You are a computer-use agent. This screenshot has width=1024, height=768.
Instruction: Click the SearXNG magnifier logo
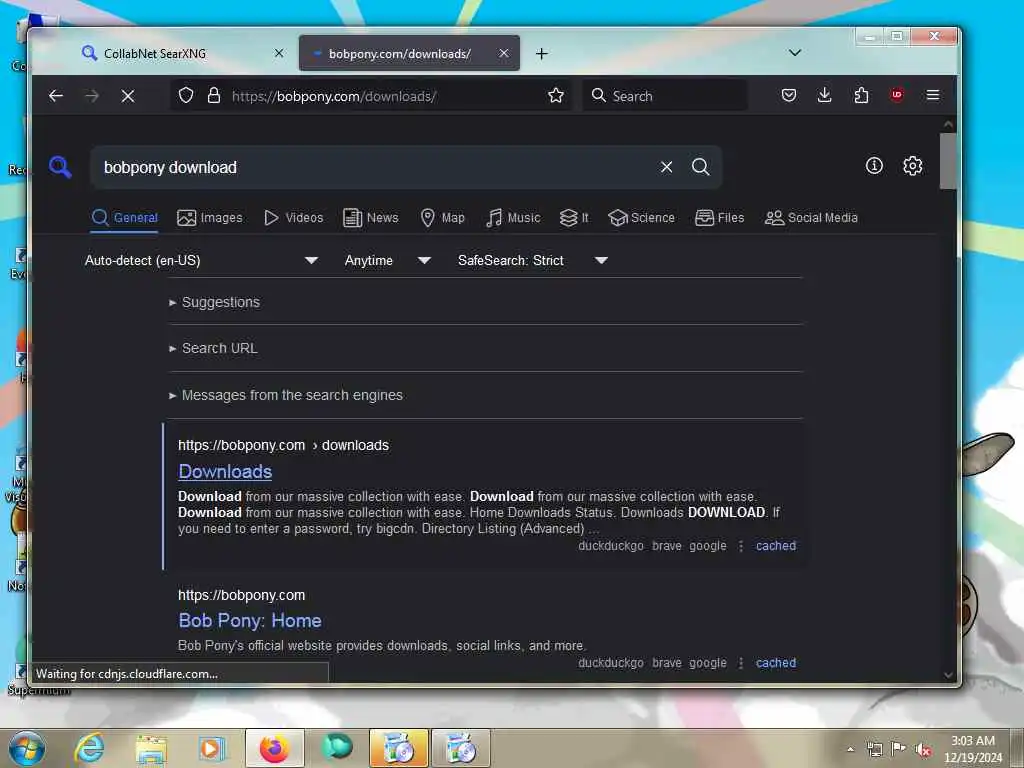point(60,167)
